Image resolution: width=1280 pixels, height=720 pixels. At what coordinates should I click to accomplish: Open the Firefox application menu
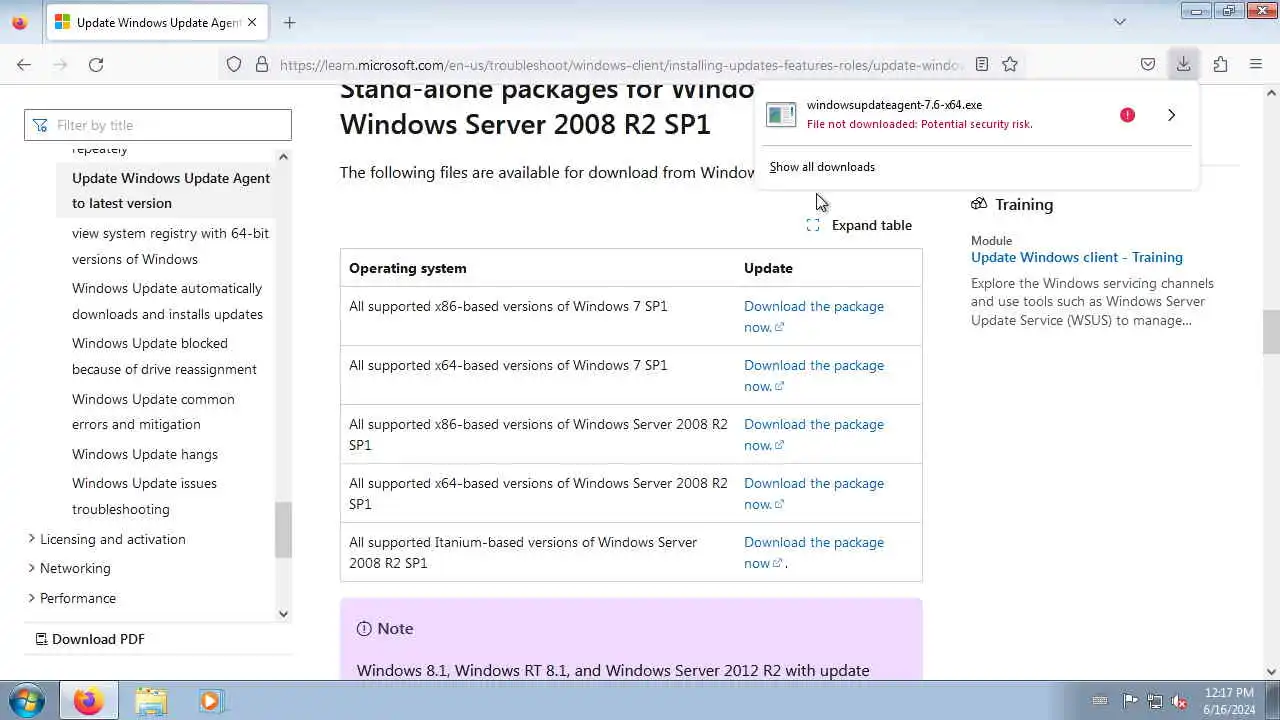tap(1256, 64)
